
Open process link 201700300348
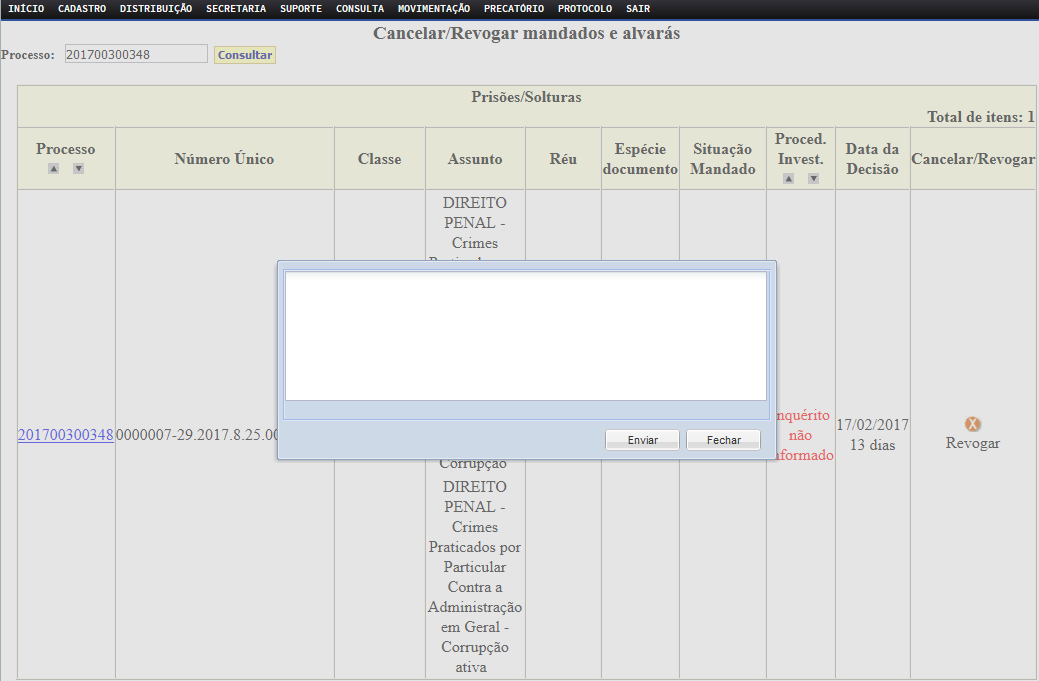[x=65, y=435]
